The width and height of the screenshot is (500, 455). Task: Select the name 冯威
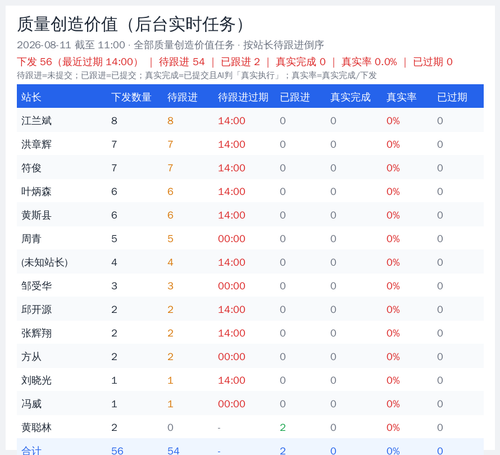[31, 404]
